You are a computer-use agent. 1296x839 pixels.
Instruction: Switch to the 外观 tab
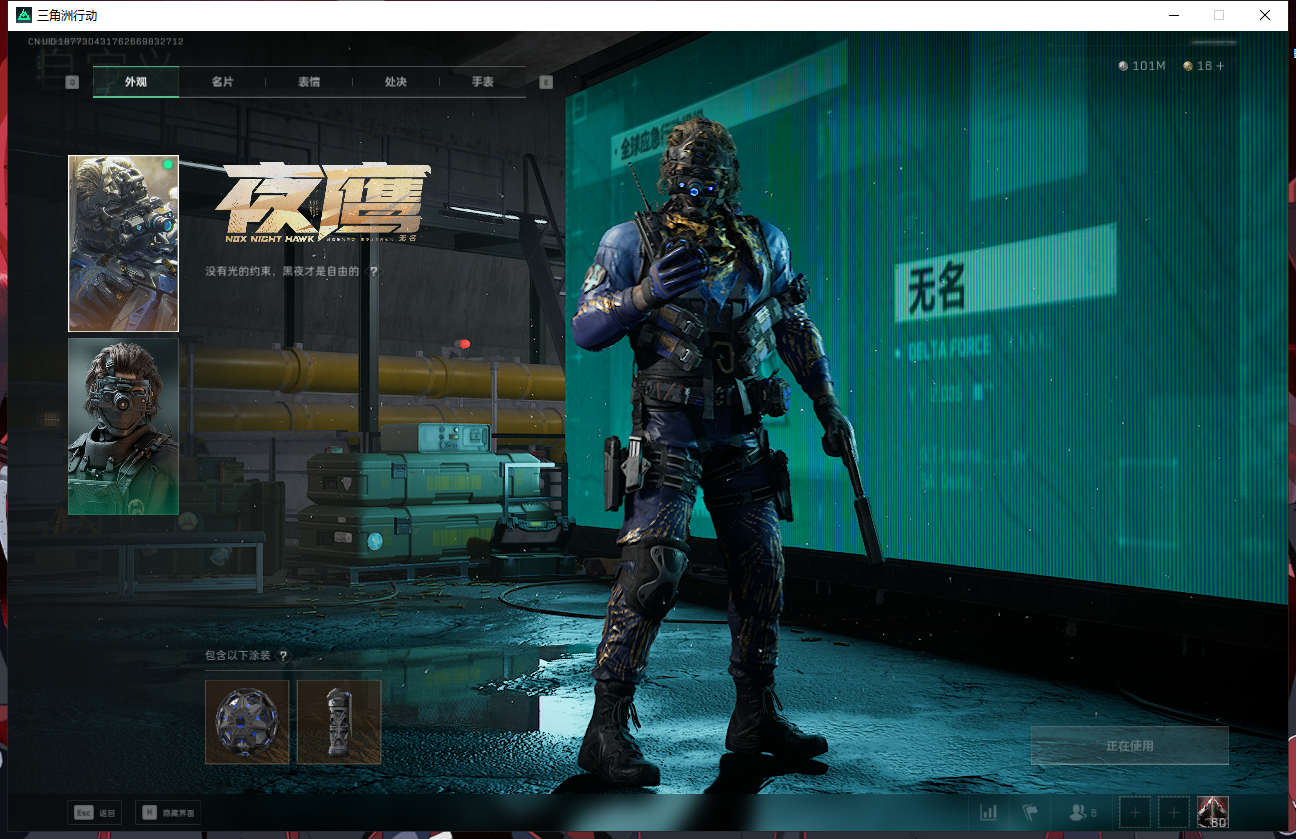click(x=136, y=82)
